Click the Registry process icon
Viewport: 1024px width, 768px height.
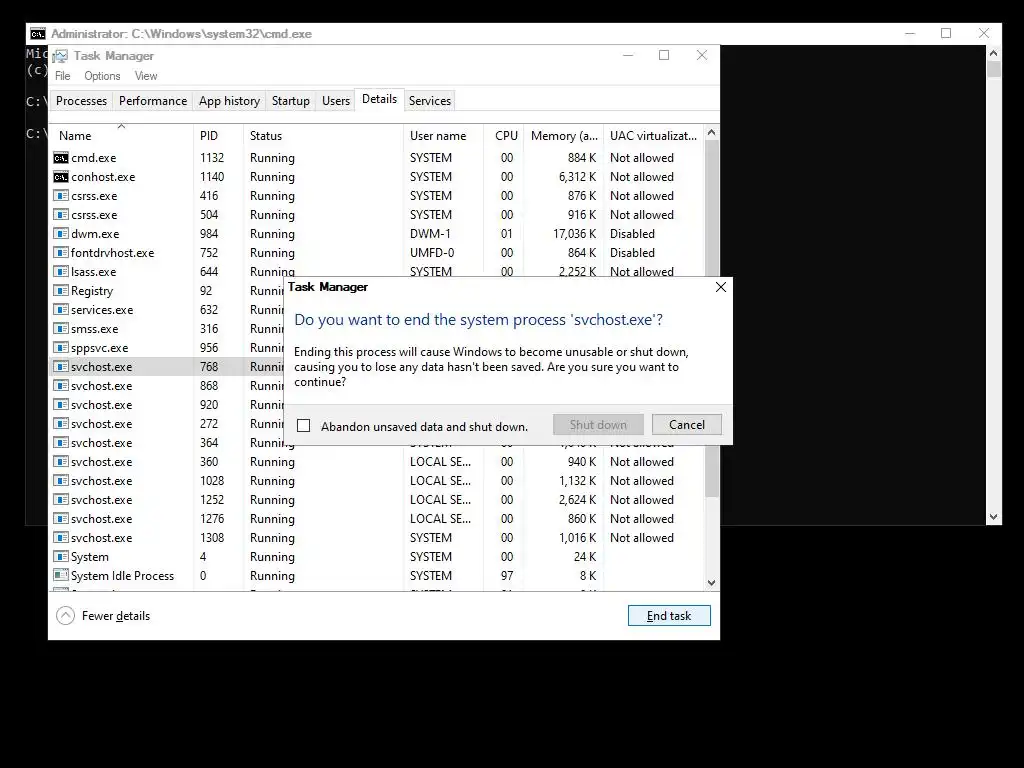61,291
